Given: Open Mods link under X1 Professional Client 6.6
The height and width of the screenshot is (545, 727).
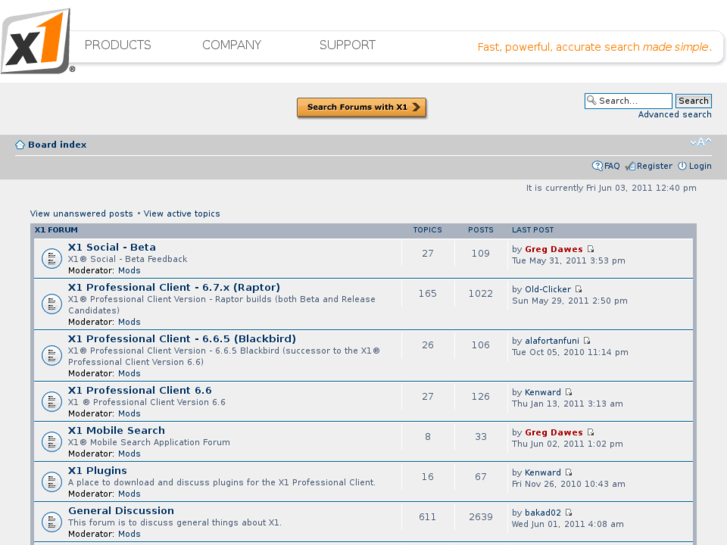Looking at the screenshot, I should click(129, 414).
